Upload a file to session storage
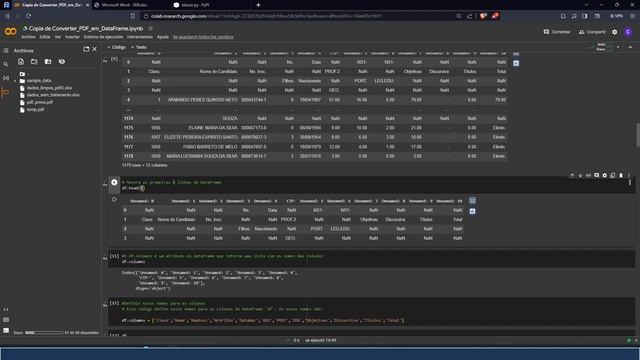 [21, 62]
